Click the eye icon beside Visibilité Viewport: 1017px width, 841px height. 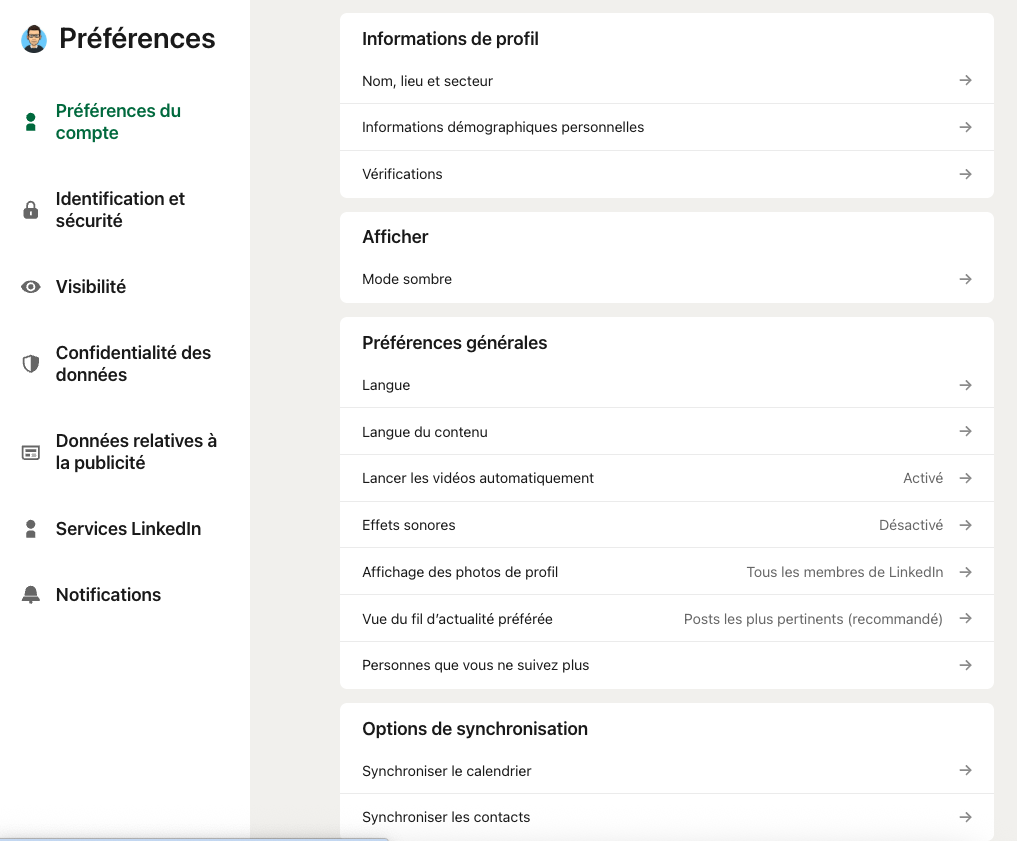[x=31, y=287]
